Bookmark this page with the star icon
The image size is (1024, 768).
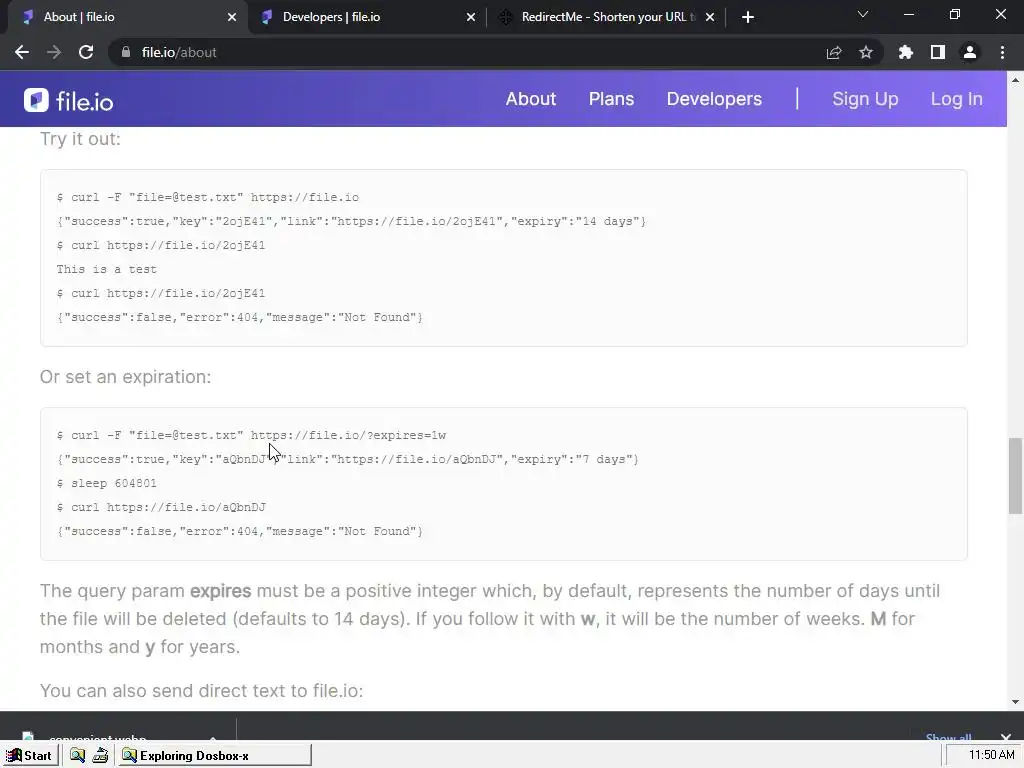[x=865, y=52]
